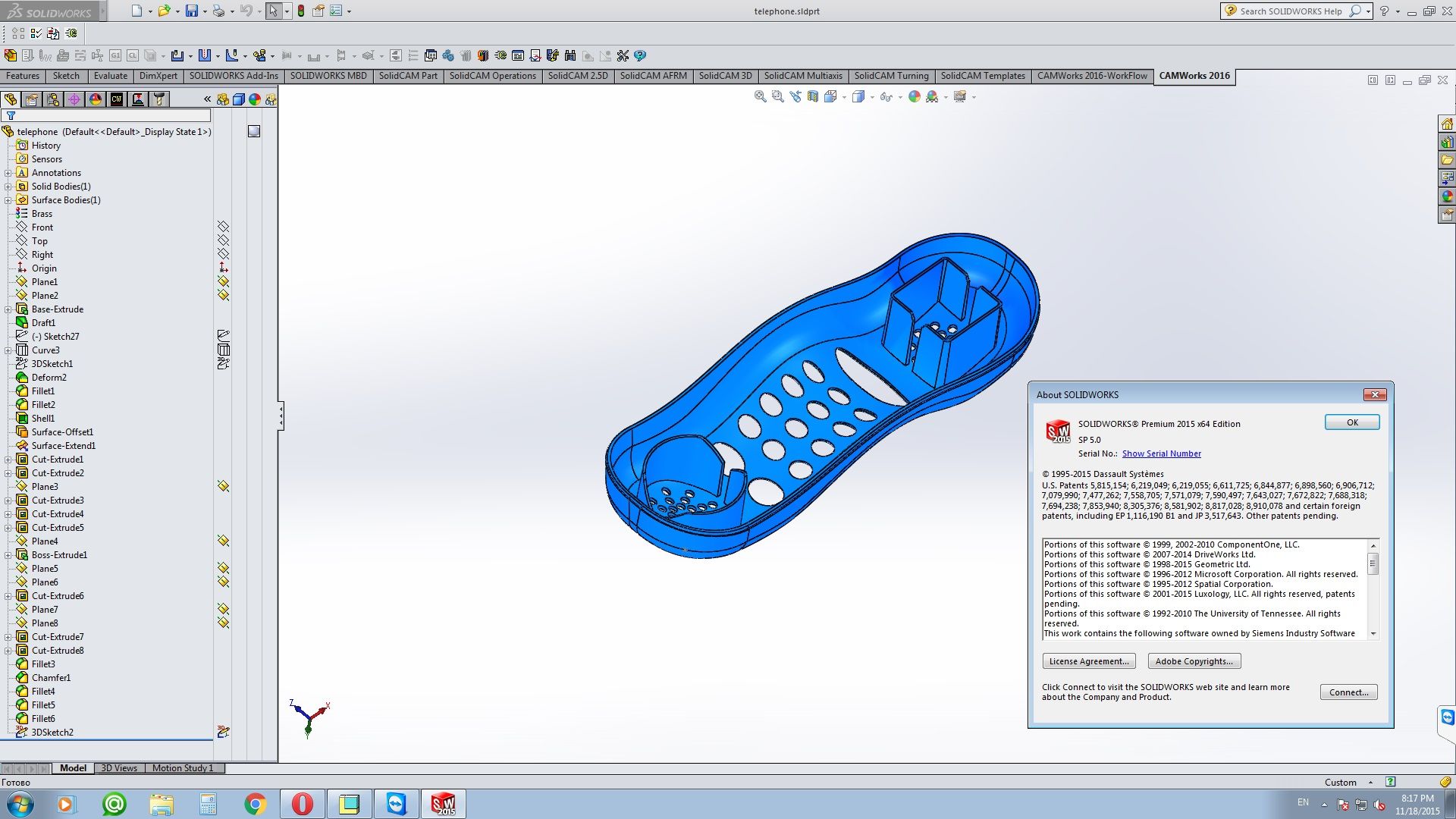Expand the Annotations folder in tree
The width and height of the screenshot is (1456, 819).
(x=8, y=172)
